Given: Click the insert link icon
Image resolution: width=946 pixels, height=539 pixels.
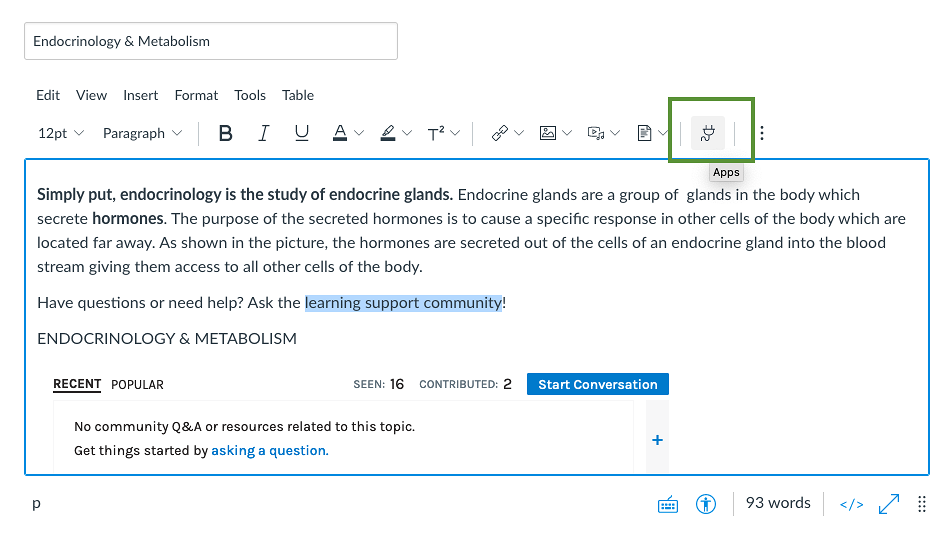Looking at the screenshot, I should pos(500,133).
